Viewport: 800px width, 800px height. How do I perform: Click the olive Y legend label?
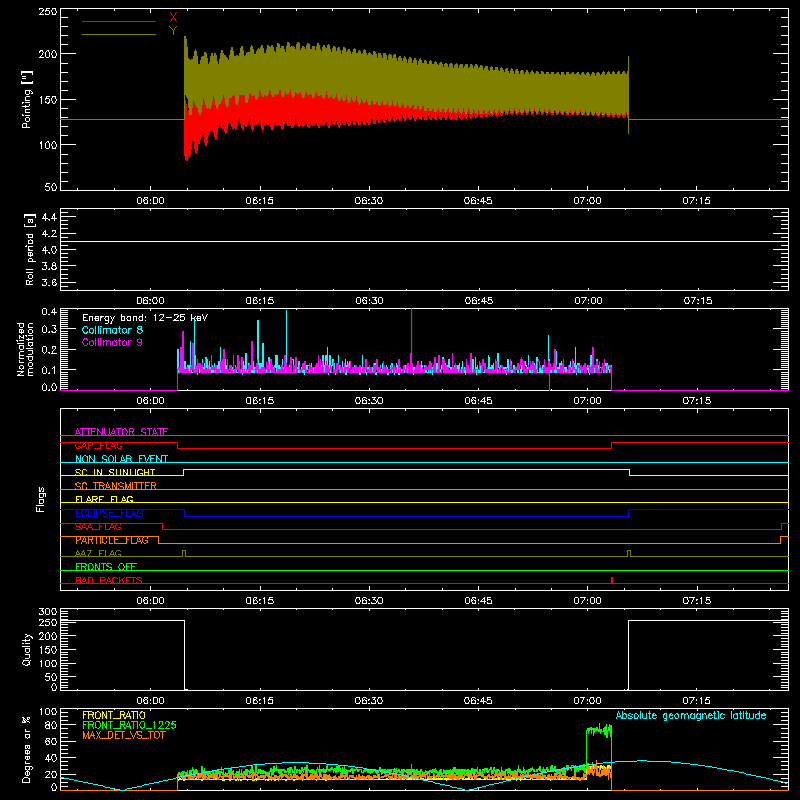[173, 31]
